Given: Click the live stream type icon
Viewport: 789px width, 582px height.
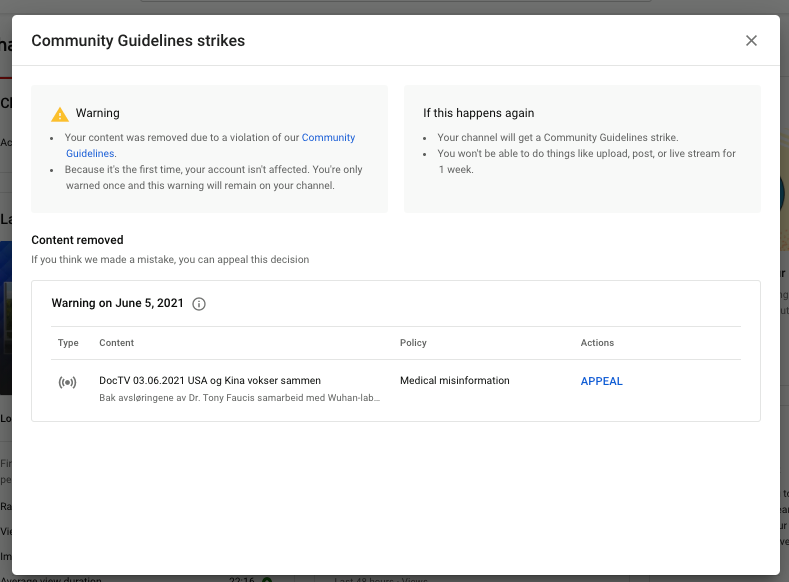Looking at the screenshot, I should click(67, 382).
